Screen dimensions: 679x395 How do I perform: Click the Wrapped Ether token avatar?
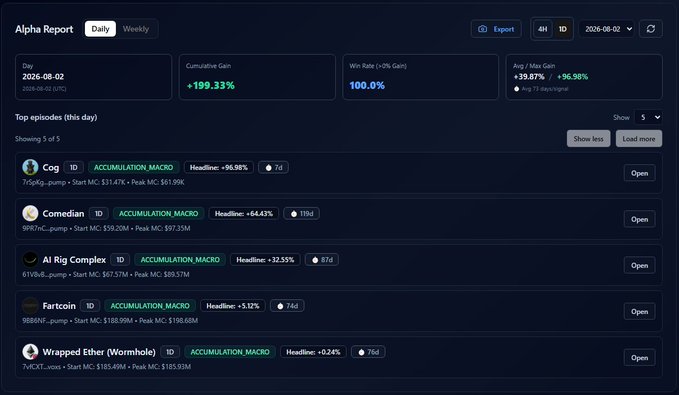tap(30, 352)
